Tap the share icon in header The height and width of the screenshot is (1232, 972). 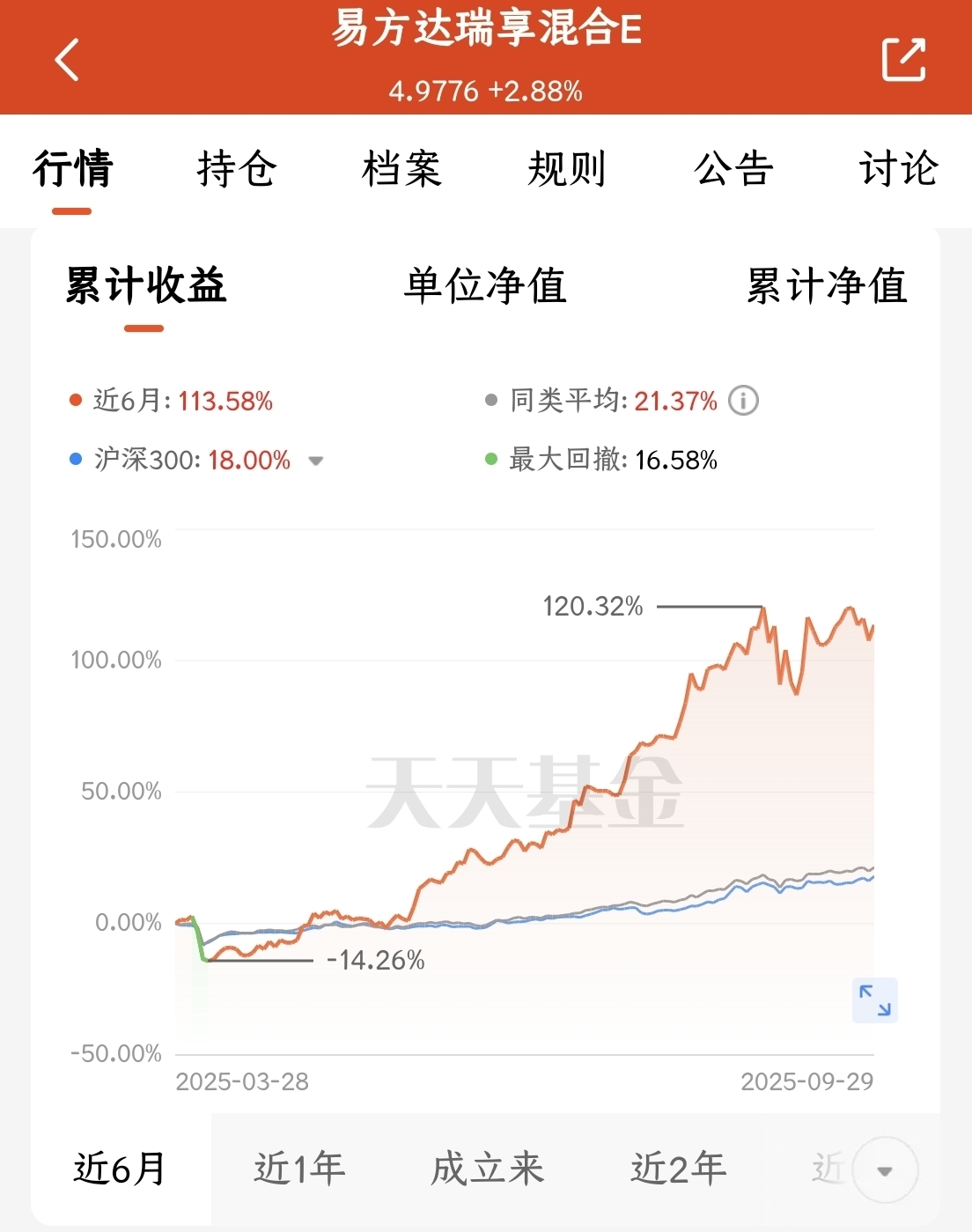click(903, 60)
